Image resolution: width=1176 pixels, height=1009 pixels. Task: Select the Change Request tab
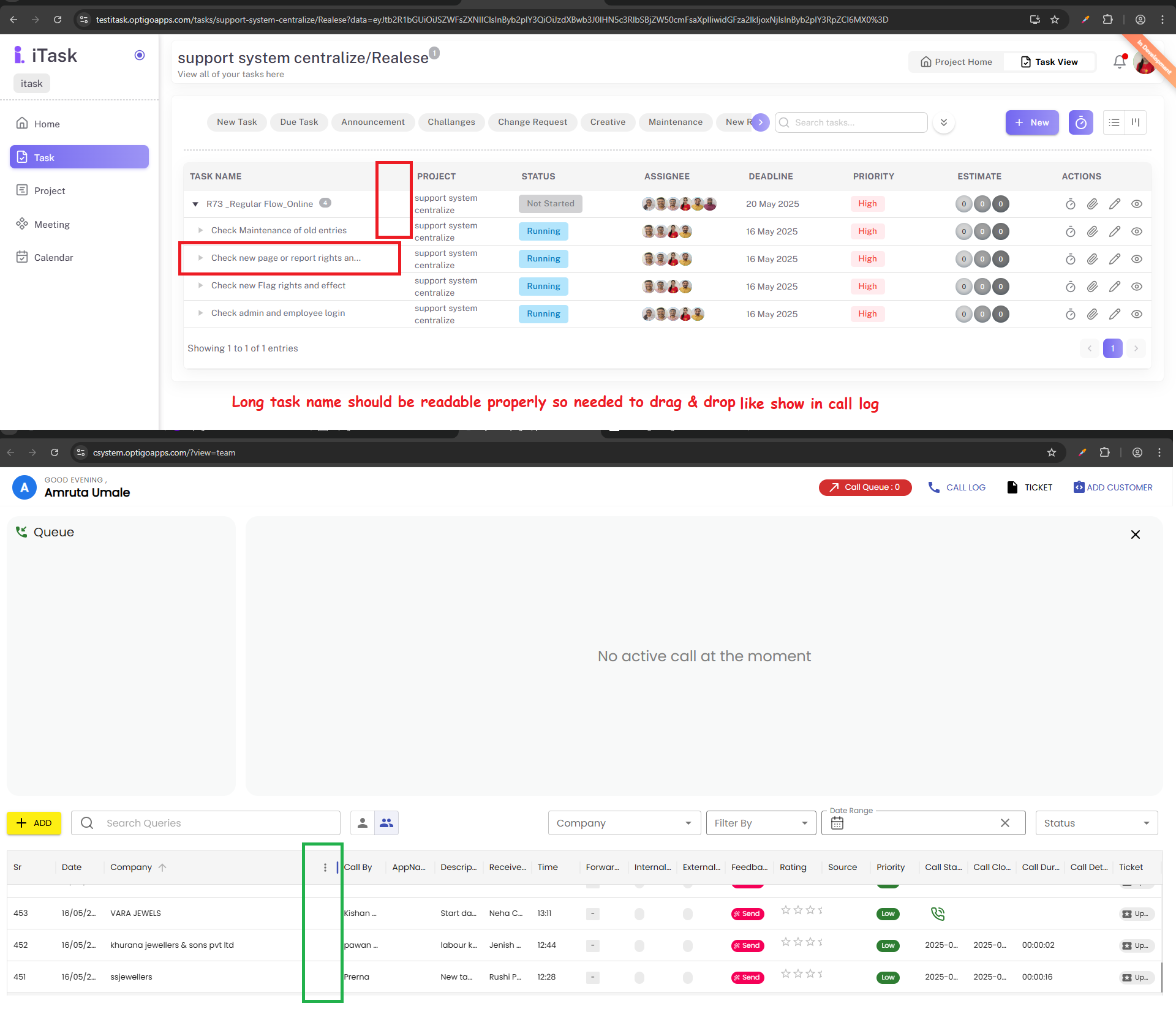[x=532, y=122]
